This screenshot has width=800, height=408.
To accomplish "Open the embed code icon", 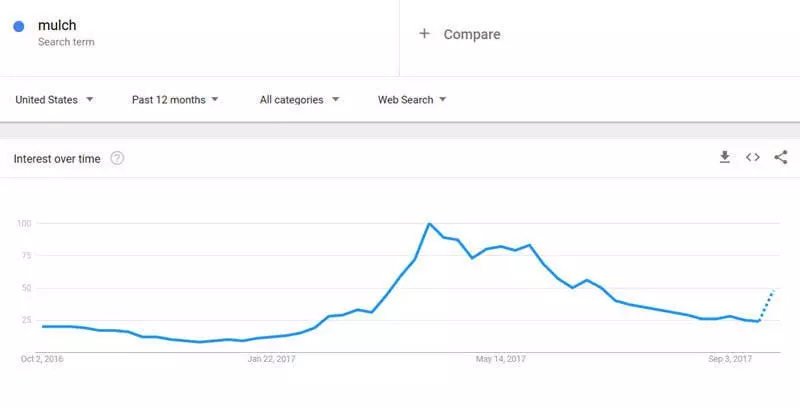I will (x=753, y=157).
